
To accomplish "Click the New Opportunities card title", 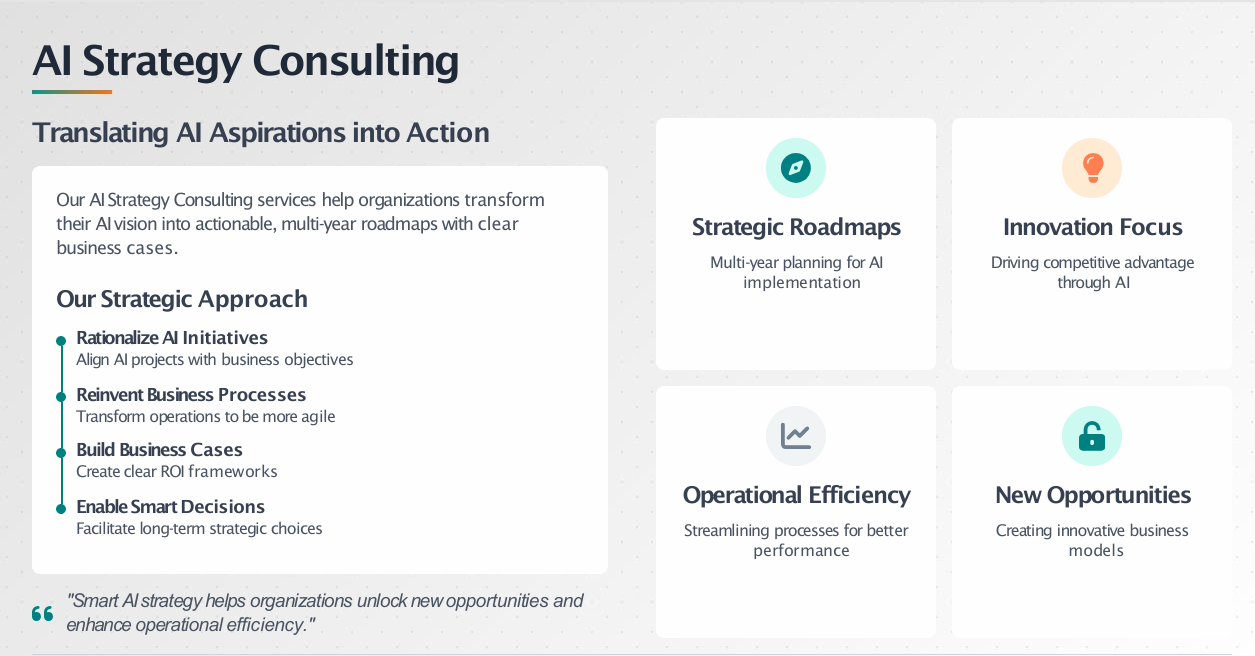I will 1092,495.
